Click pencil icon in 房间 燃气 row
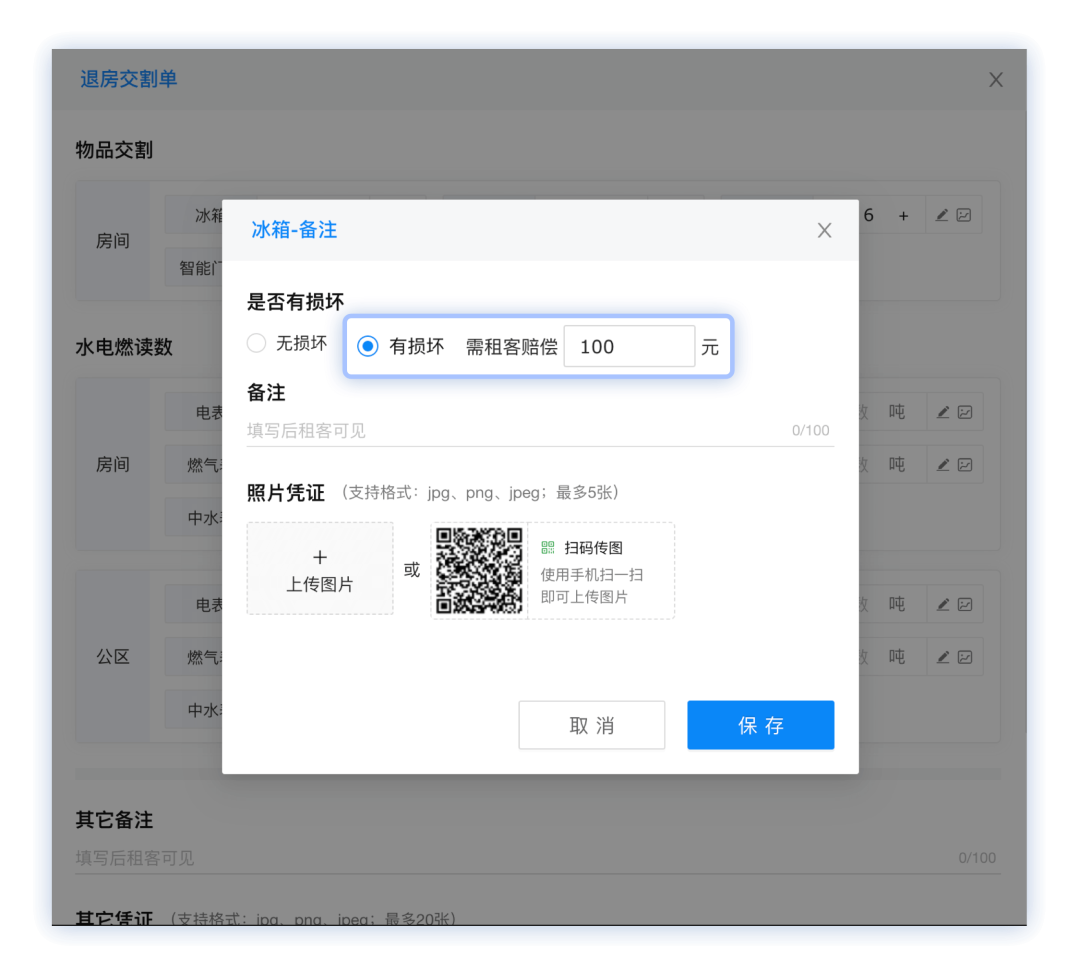 943,464
